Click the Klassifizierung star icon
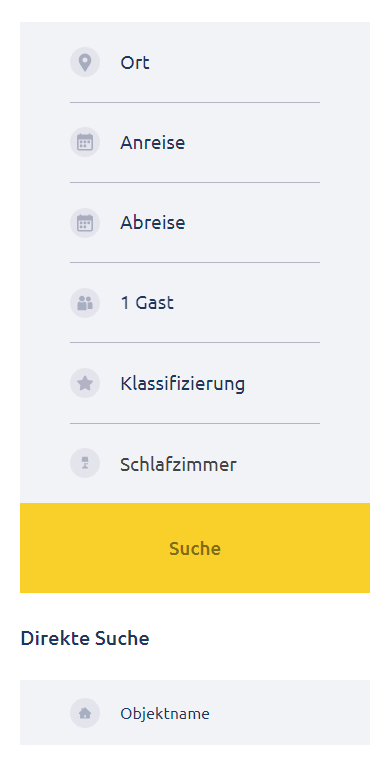This screenshot has height=768, width=390. point(85,383)
